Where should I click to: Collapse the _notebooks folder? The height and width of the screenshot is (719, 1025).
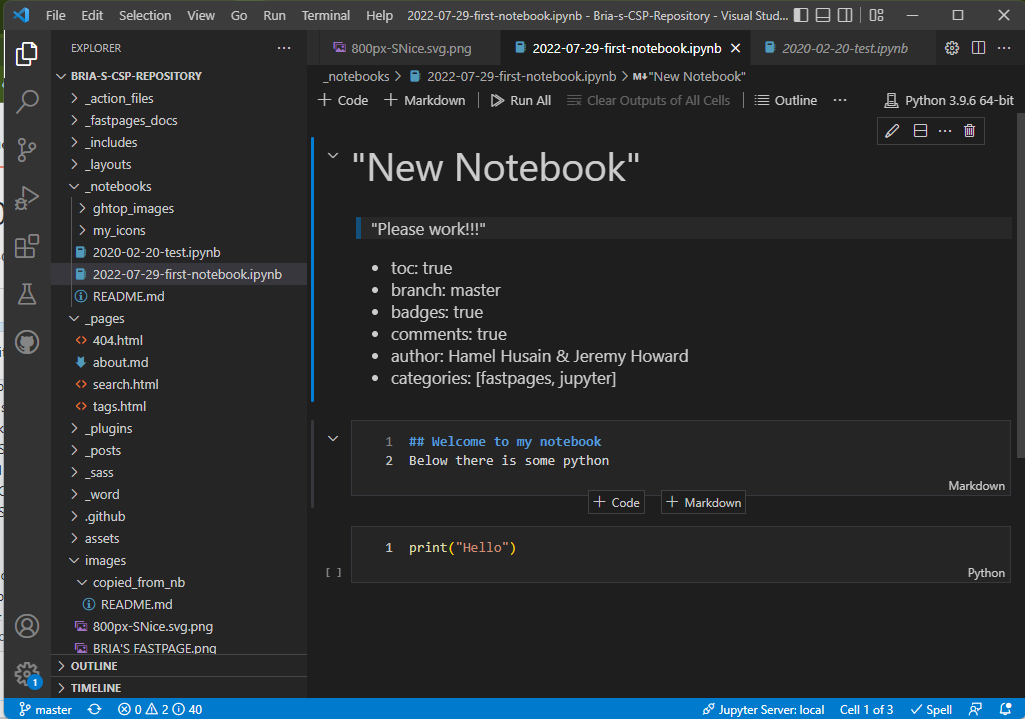[73, 186]
